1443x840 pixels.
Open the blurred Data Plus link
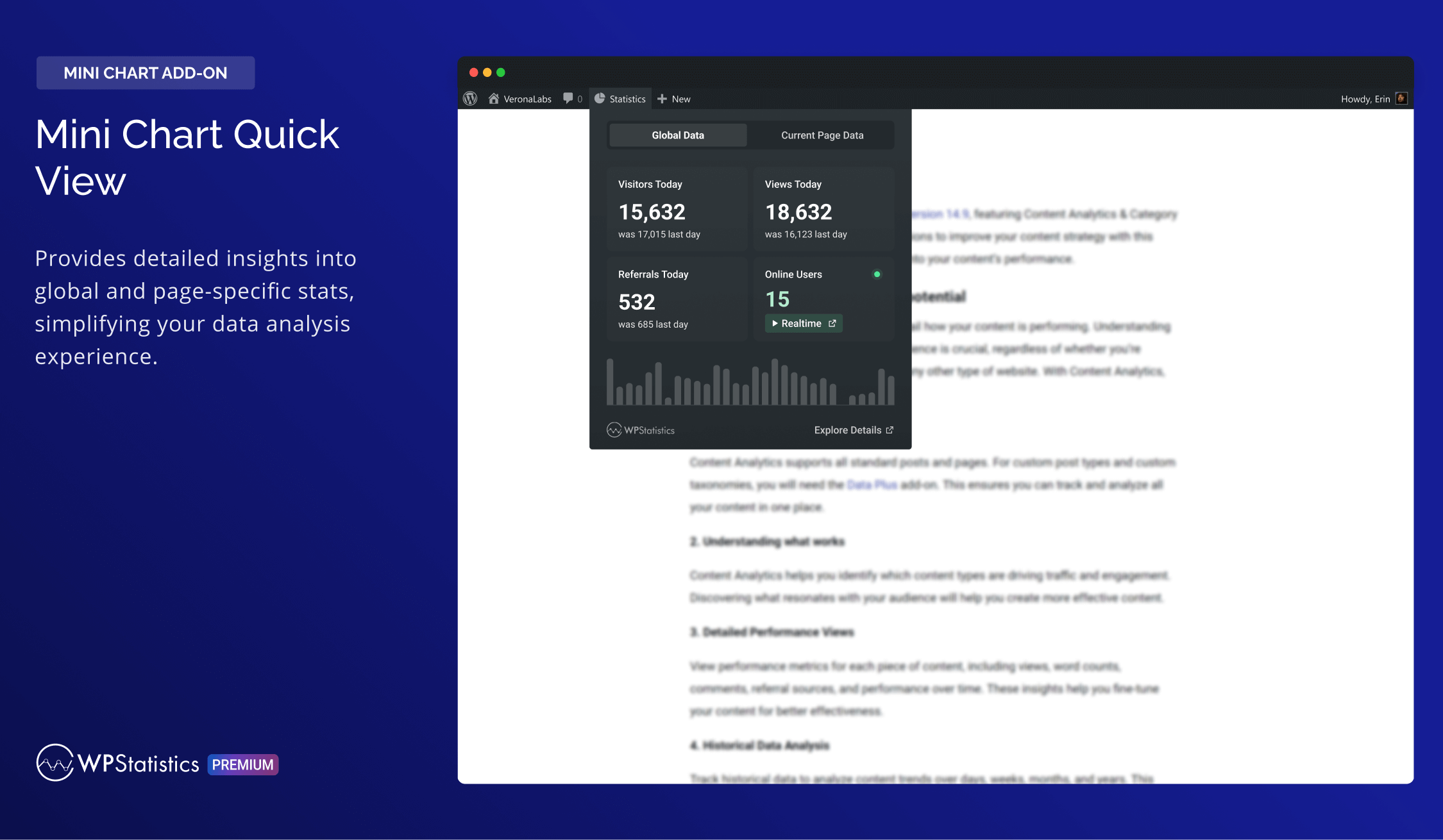872,485
